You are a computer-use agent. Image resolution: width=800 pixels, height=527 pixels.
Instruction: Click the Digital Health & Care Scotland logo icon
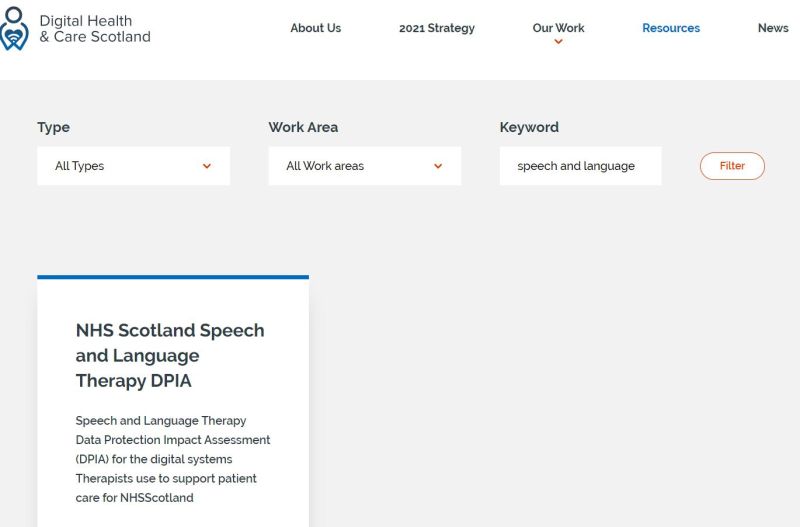(x=14, y=29)
